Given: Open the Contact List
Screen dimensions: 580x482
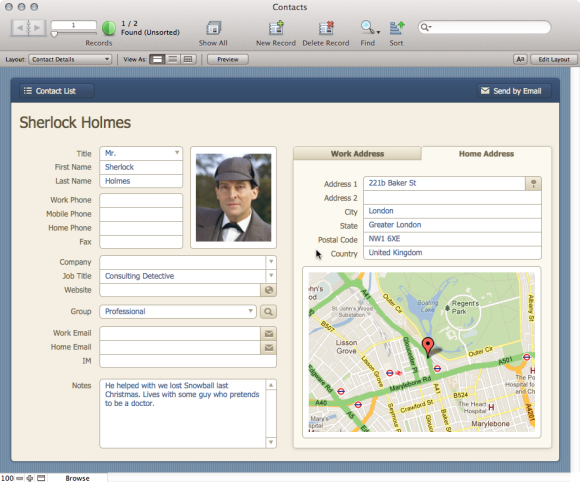Looking at the screenshot, I should 57,91.
